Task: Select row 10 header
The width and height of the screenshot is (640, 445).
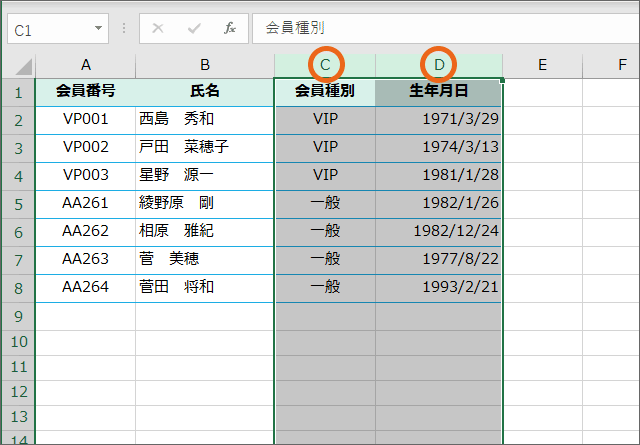Action: pyautogui.click(x=18, y=343)
